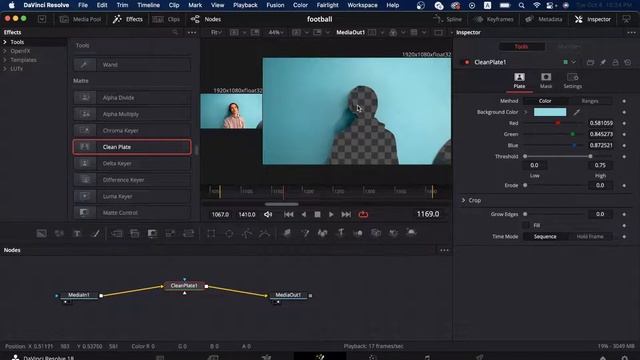Open the viewer Fit dropdown
Viewport: 640px width, 360px height.
216,32
